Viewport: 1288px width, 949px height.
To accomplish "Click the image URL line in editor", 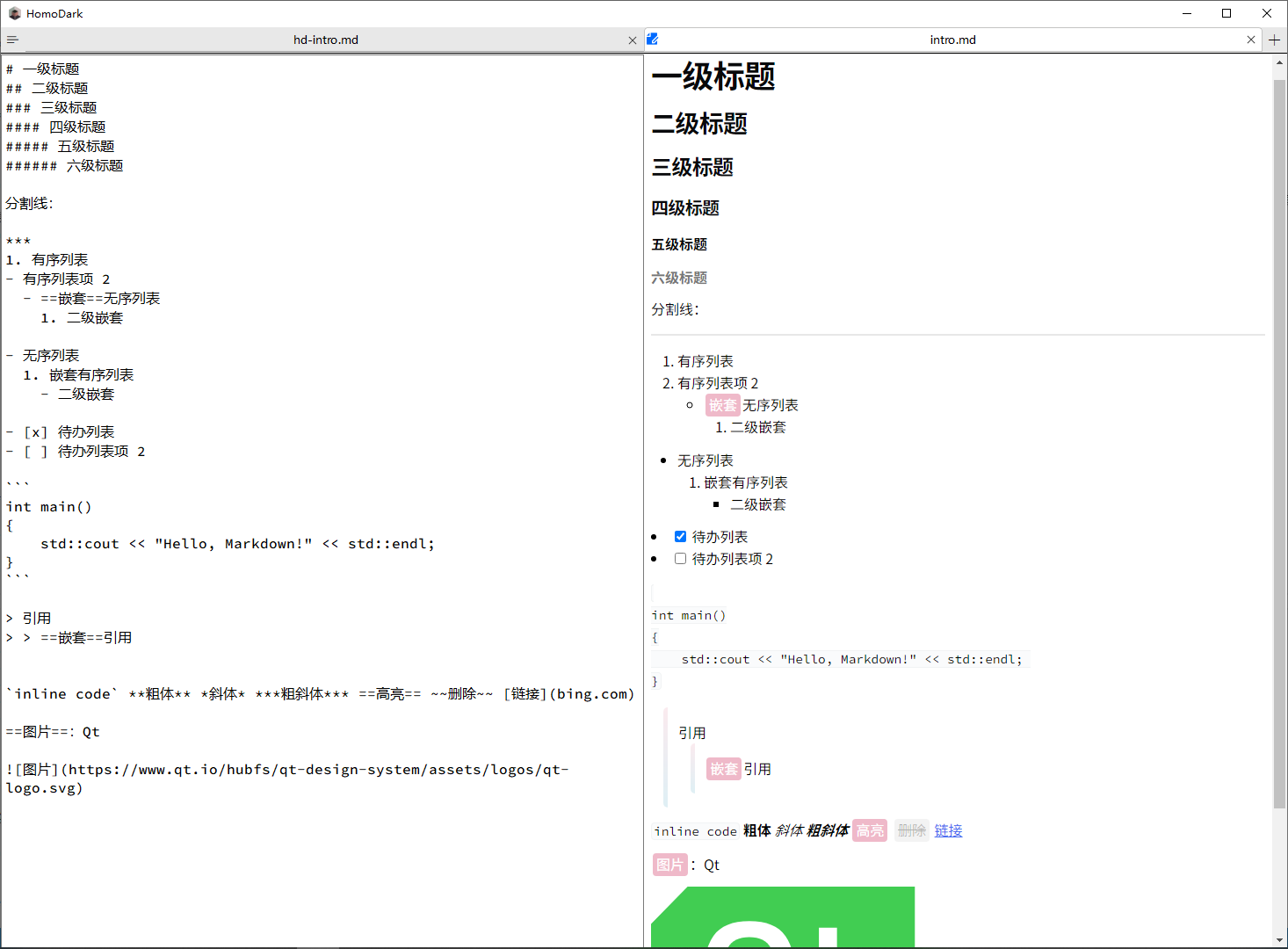I will [287, 779].
